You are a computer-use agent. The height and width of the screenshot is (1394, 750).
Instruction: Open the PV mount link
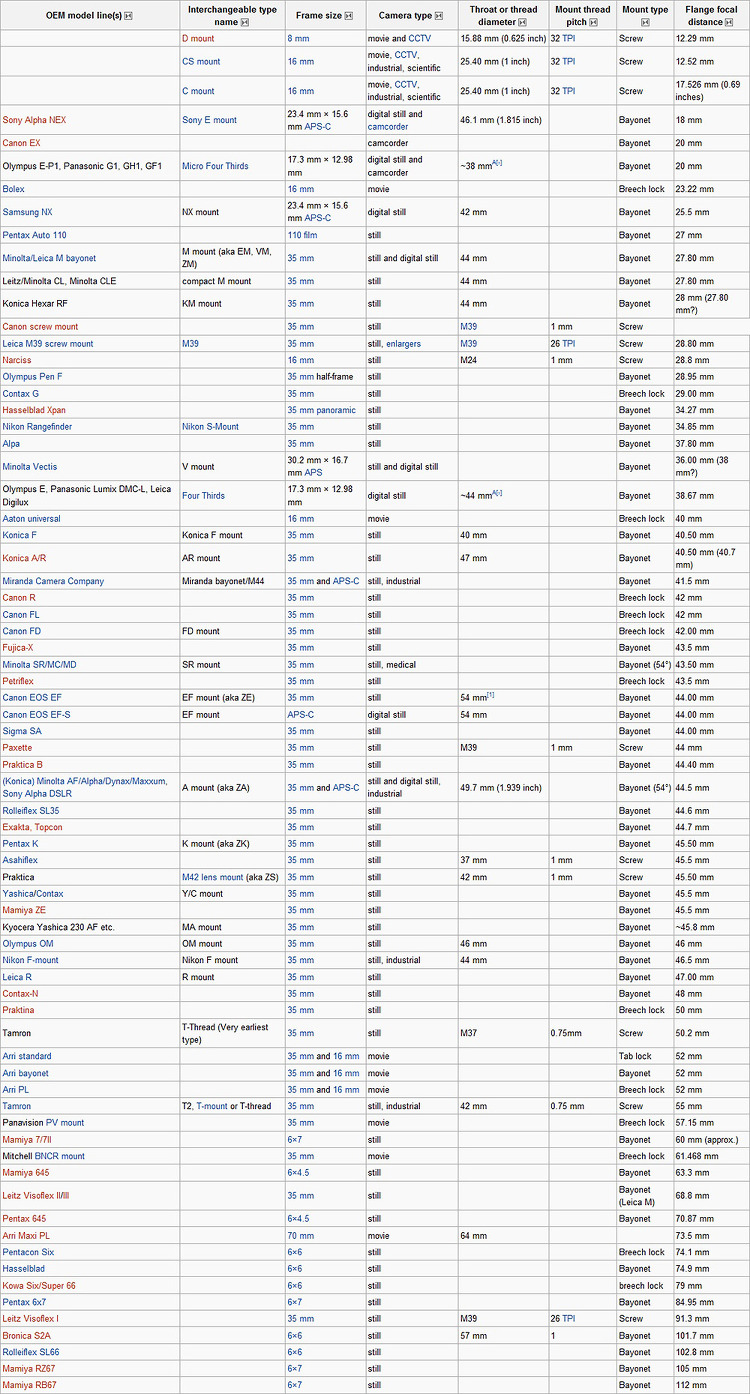[x=65, y=1122]
